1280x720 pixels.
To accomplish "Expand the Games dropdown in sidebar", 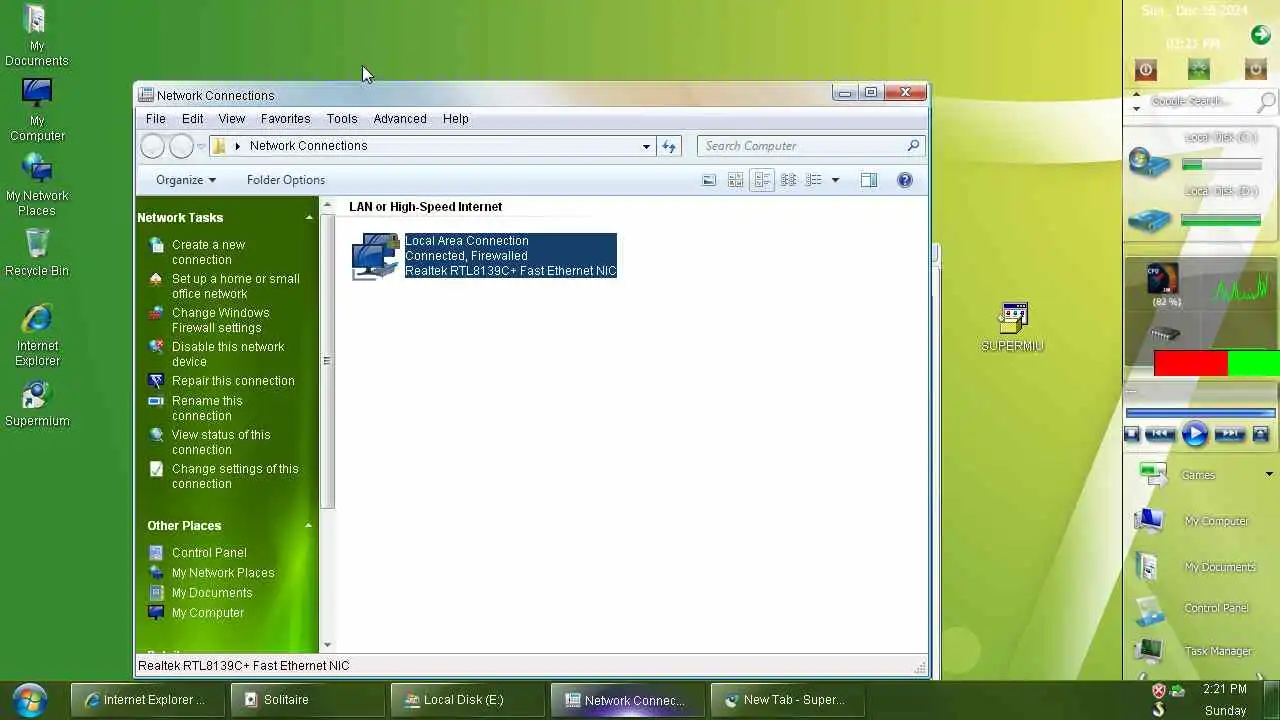I will pos(1269,475).
